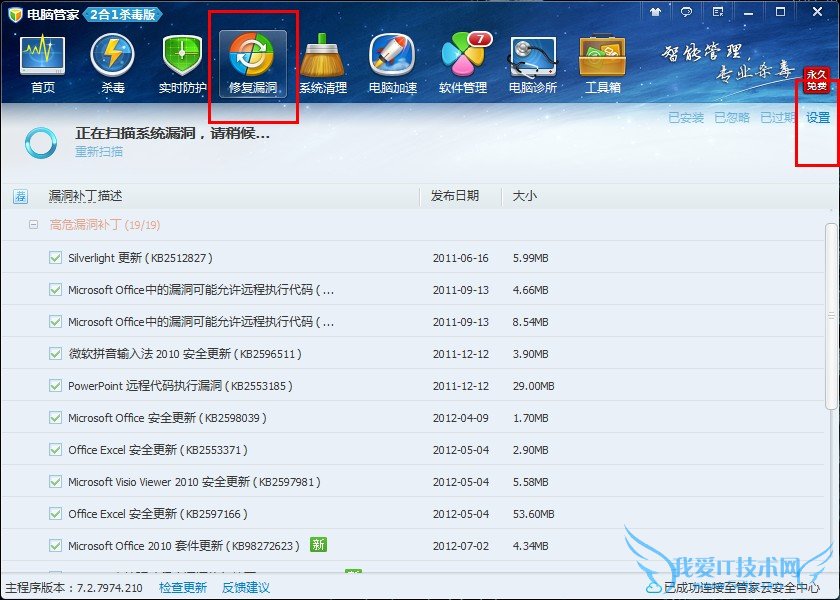Click the 2合1杀毒版 label
Image resolution: width=840 pixels, height=600 pixels.
123,14
